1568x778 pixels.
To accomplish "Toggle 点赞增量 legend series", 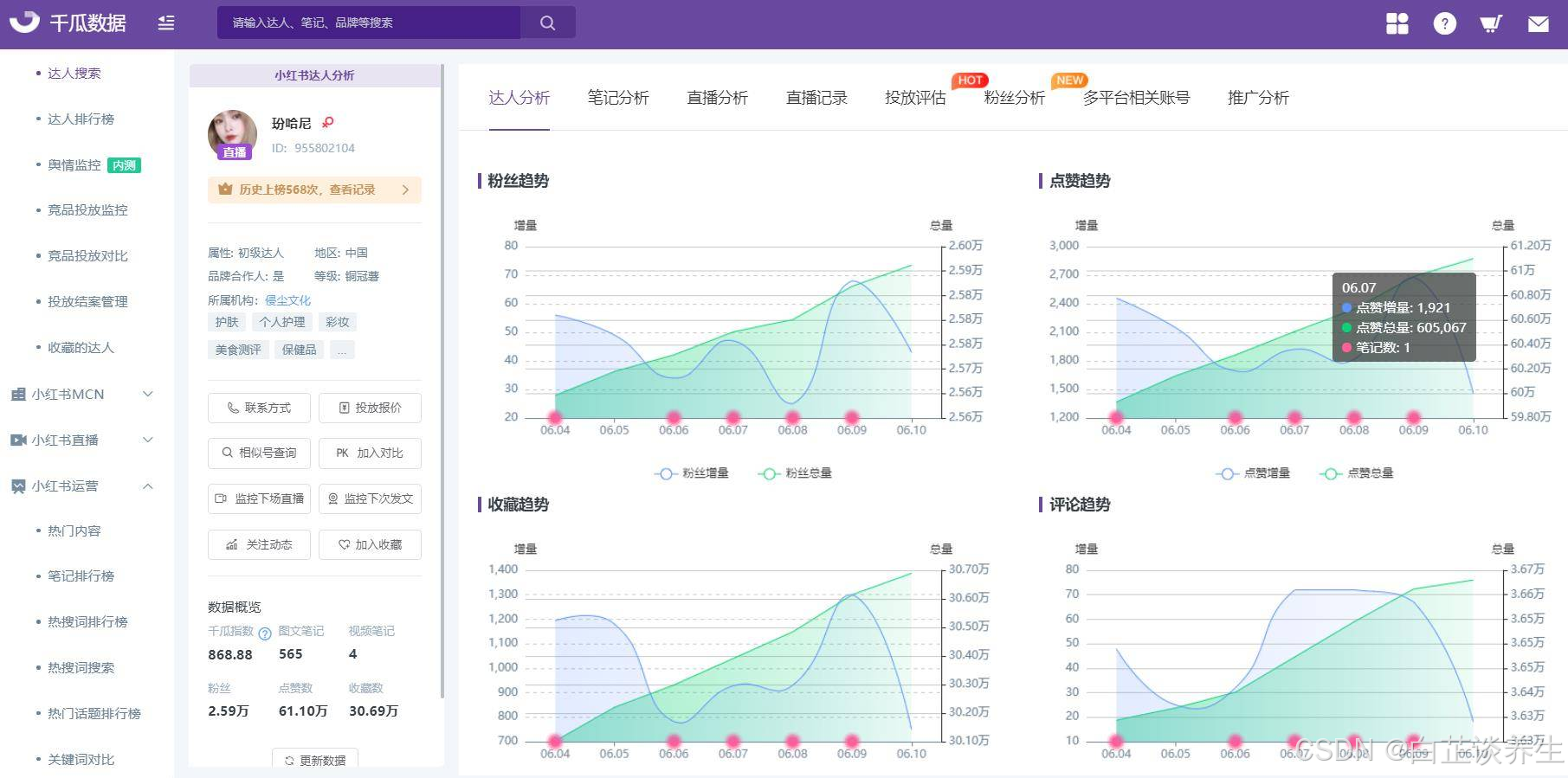I will (x=1253, y=473).
